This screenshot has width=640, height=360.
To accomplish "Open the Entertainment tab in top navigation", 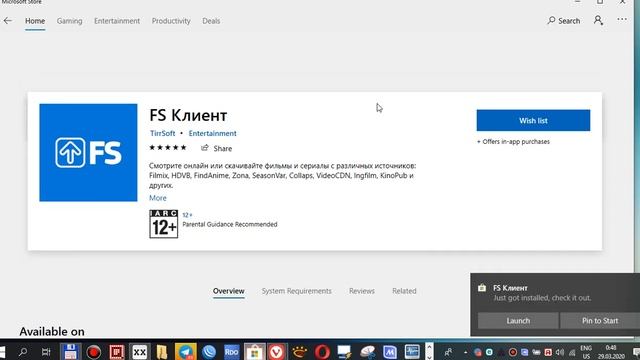I will (x=117, y=21).
